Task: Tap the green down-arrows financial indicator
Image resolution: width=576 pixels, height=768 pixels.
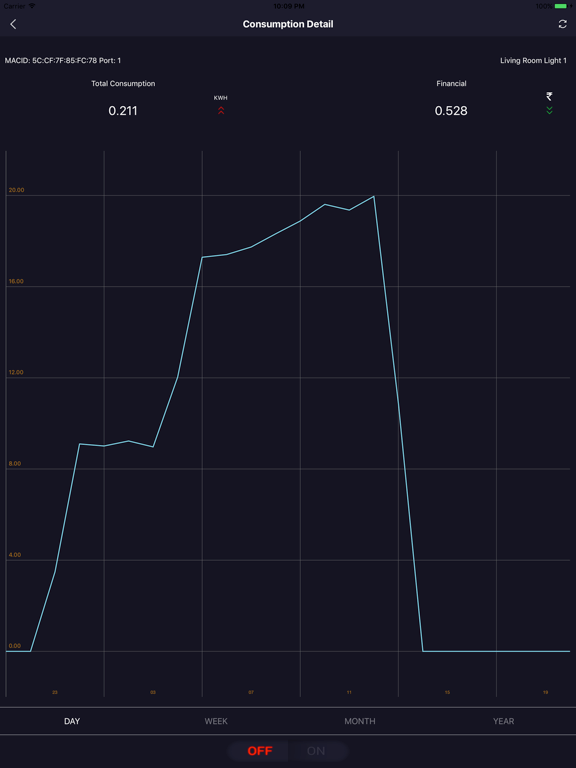Action: click(x=549, y=110)
